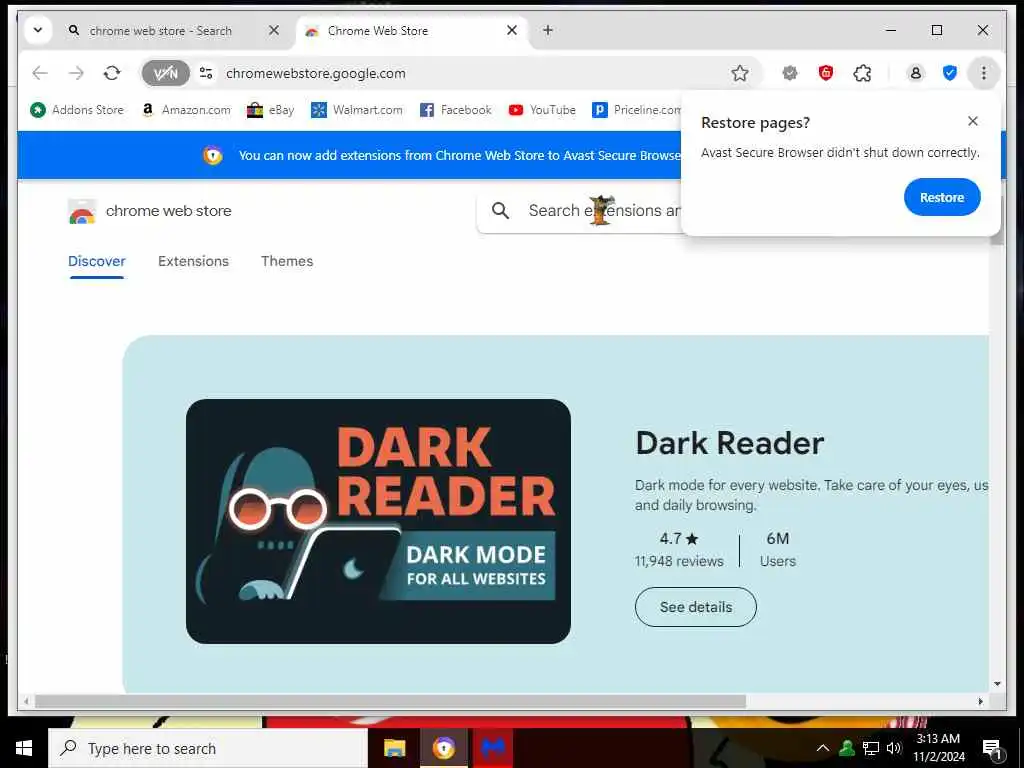Click the magnifier icon in store search

coord(500,210)
